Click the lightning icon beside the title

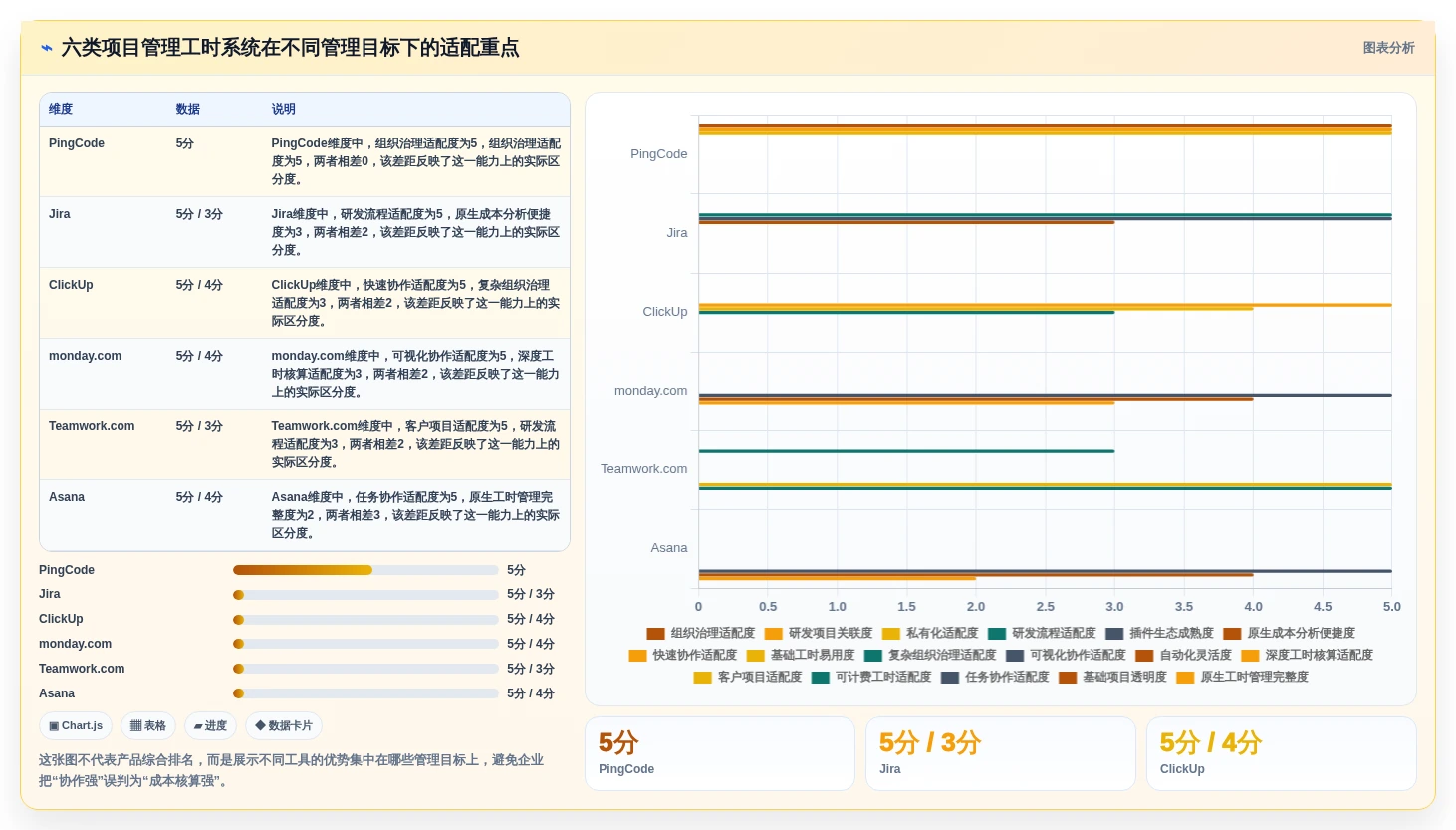(x=46, y=48)
